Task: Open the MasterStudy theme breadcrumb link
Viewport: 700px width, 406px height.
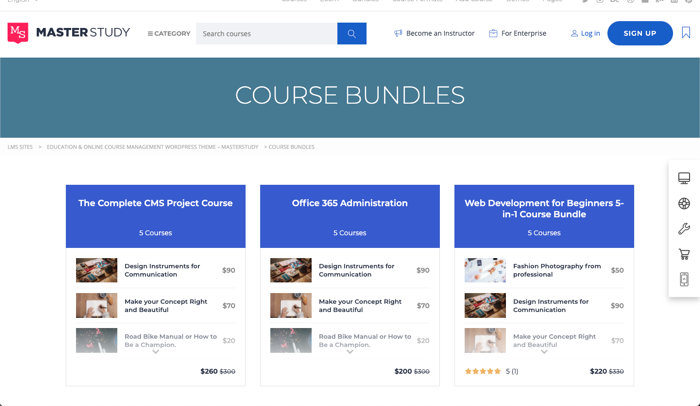Action: (x=153, y=147)
